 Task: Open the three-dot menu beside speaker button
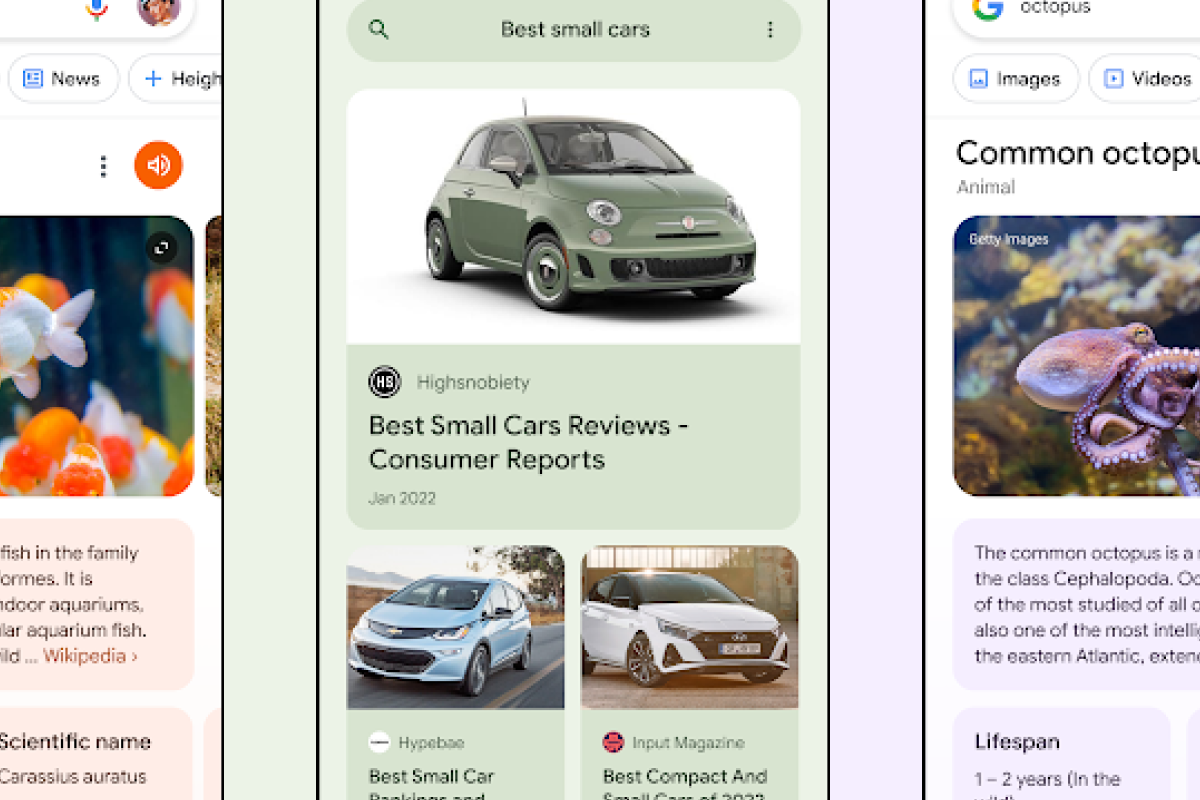coord(102,166)
